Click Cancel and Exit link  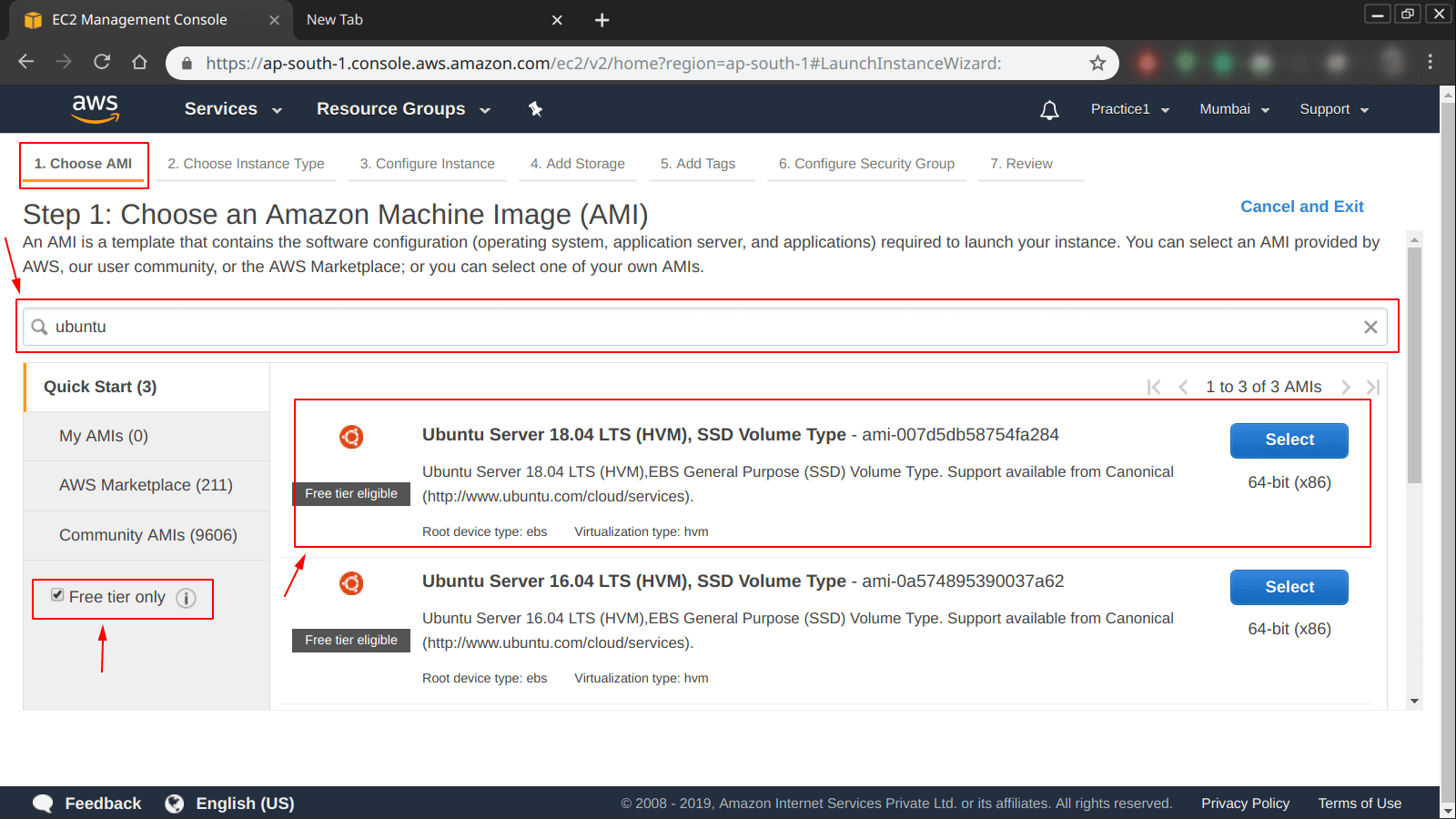(x=1302, y=207)
